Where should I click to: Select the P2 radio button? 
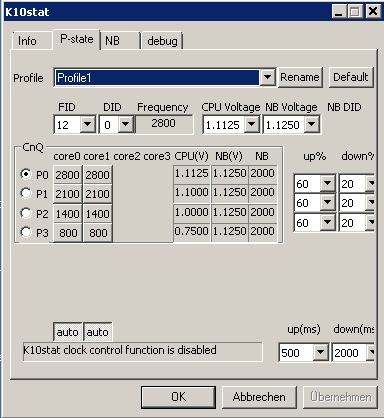(26, 213)
